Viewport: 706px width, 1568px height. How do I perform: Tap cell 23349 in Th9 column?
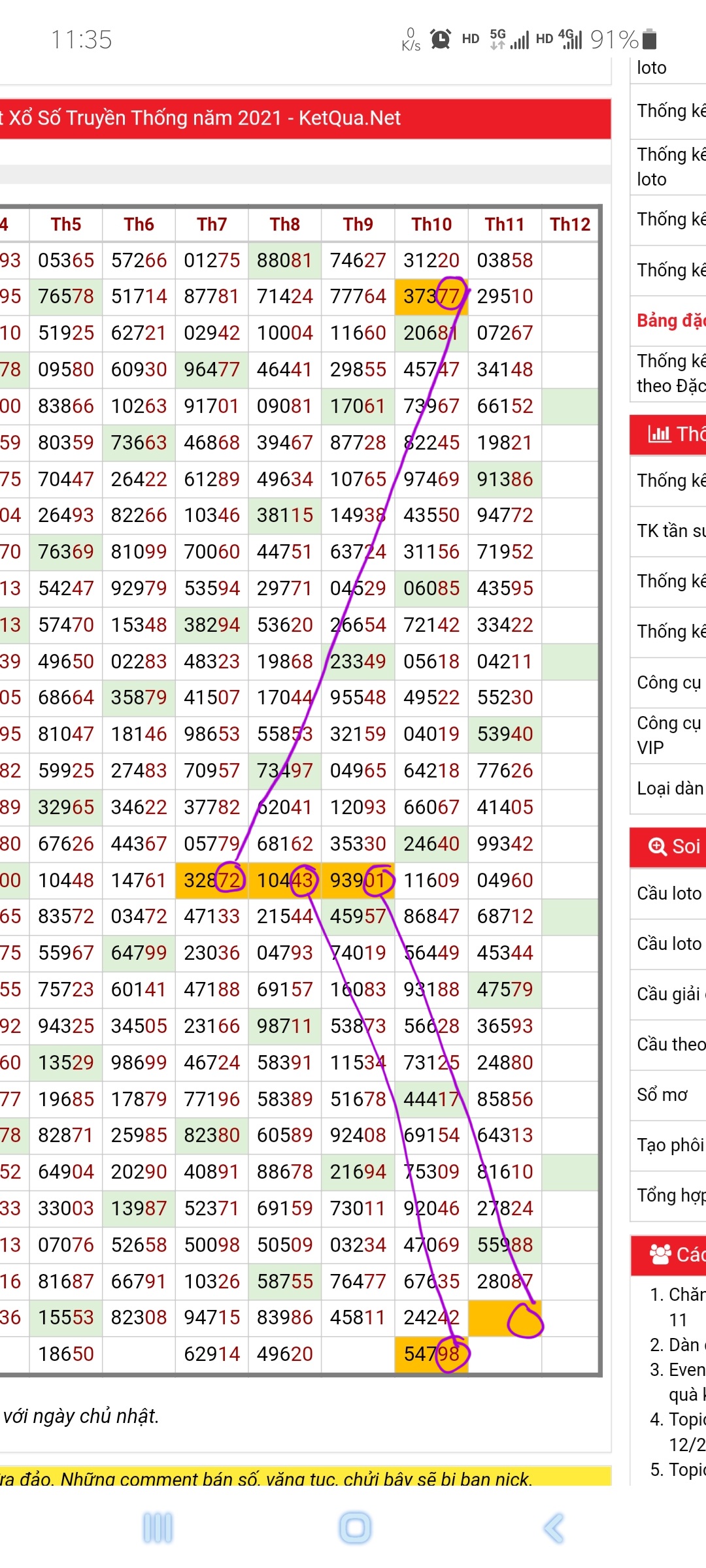358,661
